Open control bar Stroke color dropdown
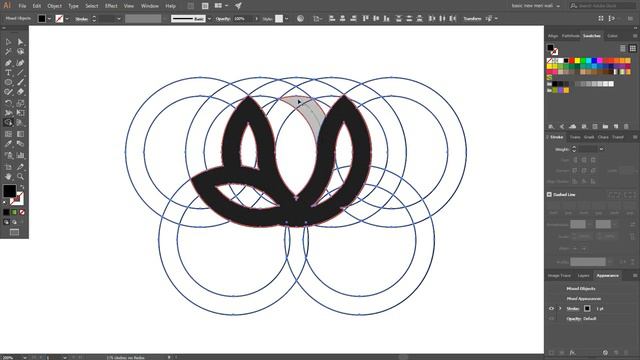The width and height of the screenshot is (640, 360). coord(67,19)
